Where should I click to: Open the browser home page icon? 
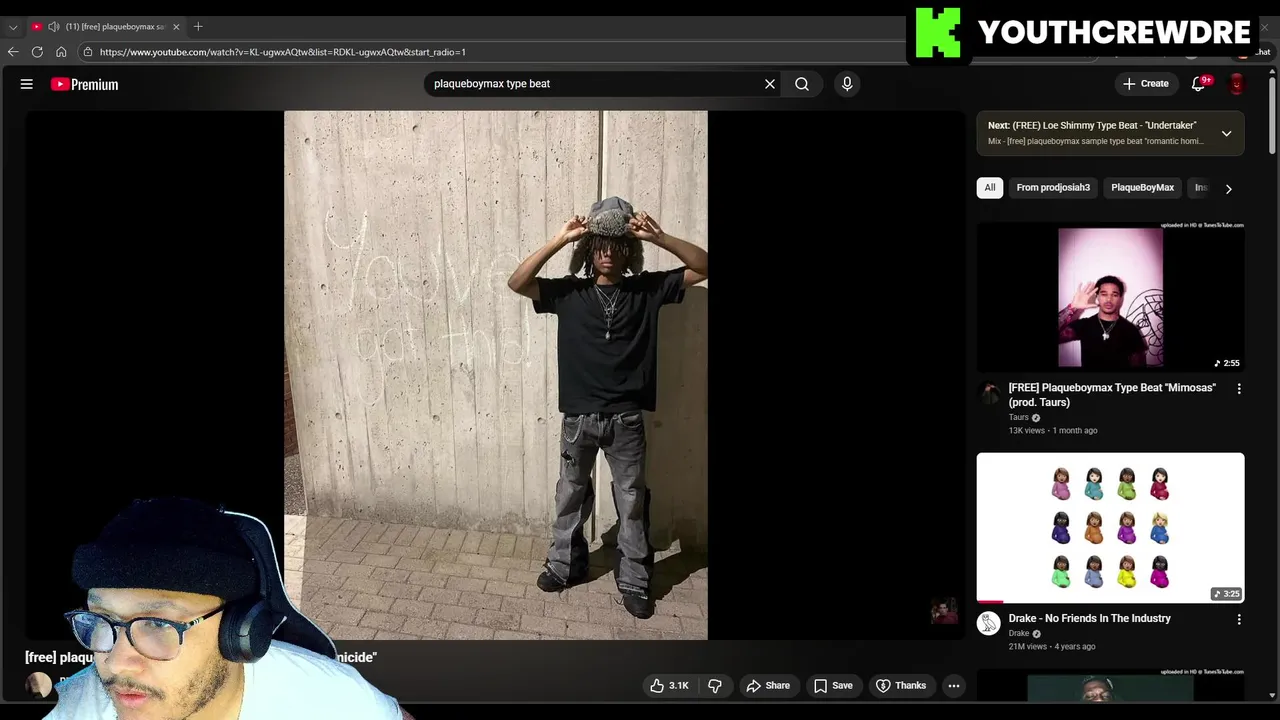tap(61, 52)
